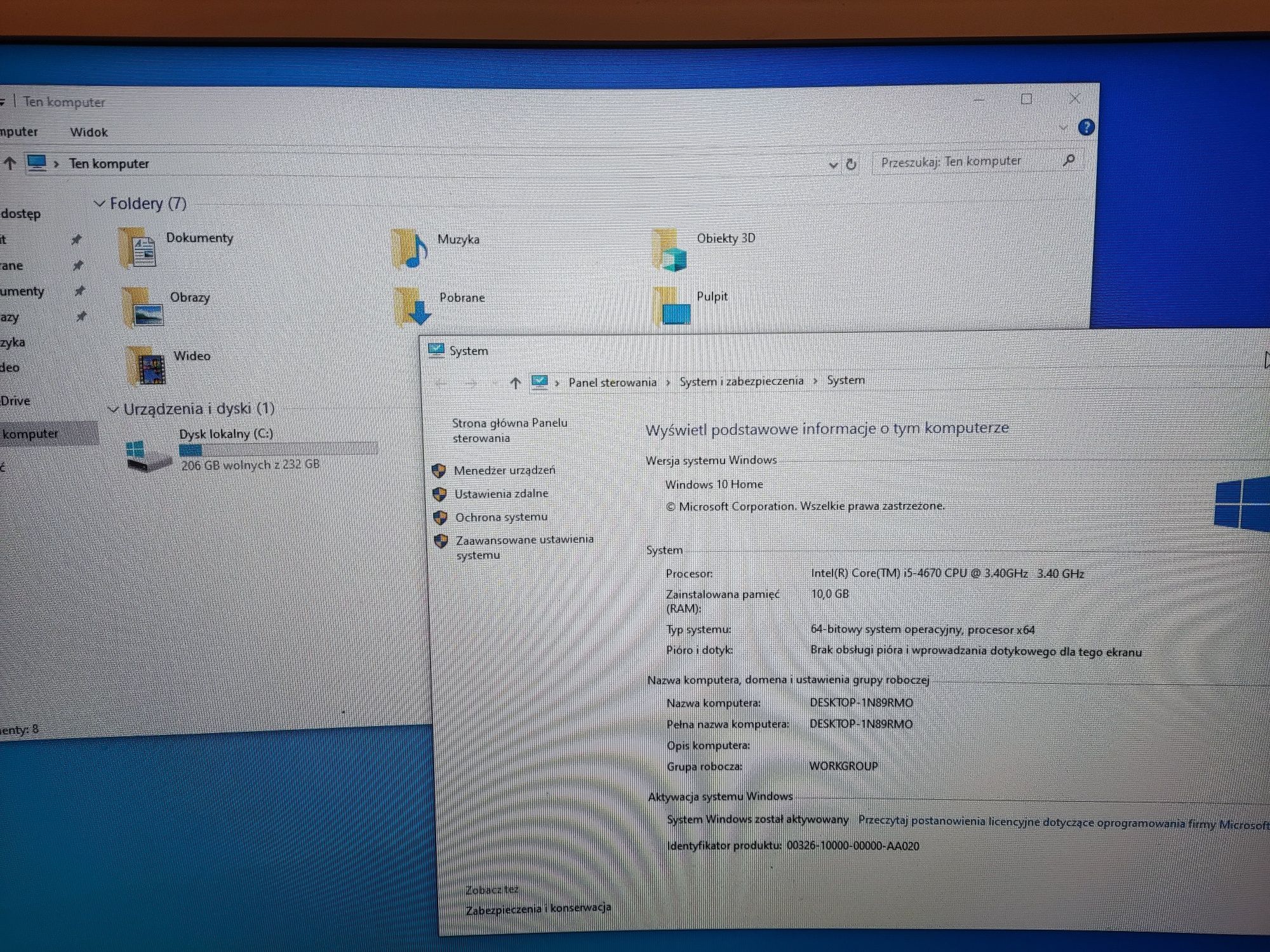Image resolution: width=1270 pixels, height=952 pixels.
Task: Maximize the Ten komputer Explorer window
Action: pos(1026,99)
